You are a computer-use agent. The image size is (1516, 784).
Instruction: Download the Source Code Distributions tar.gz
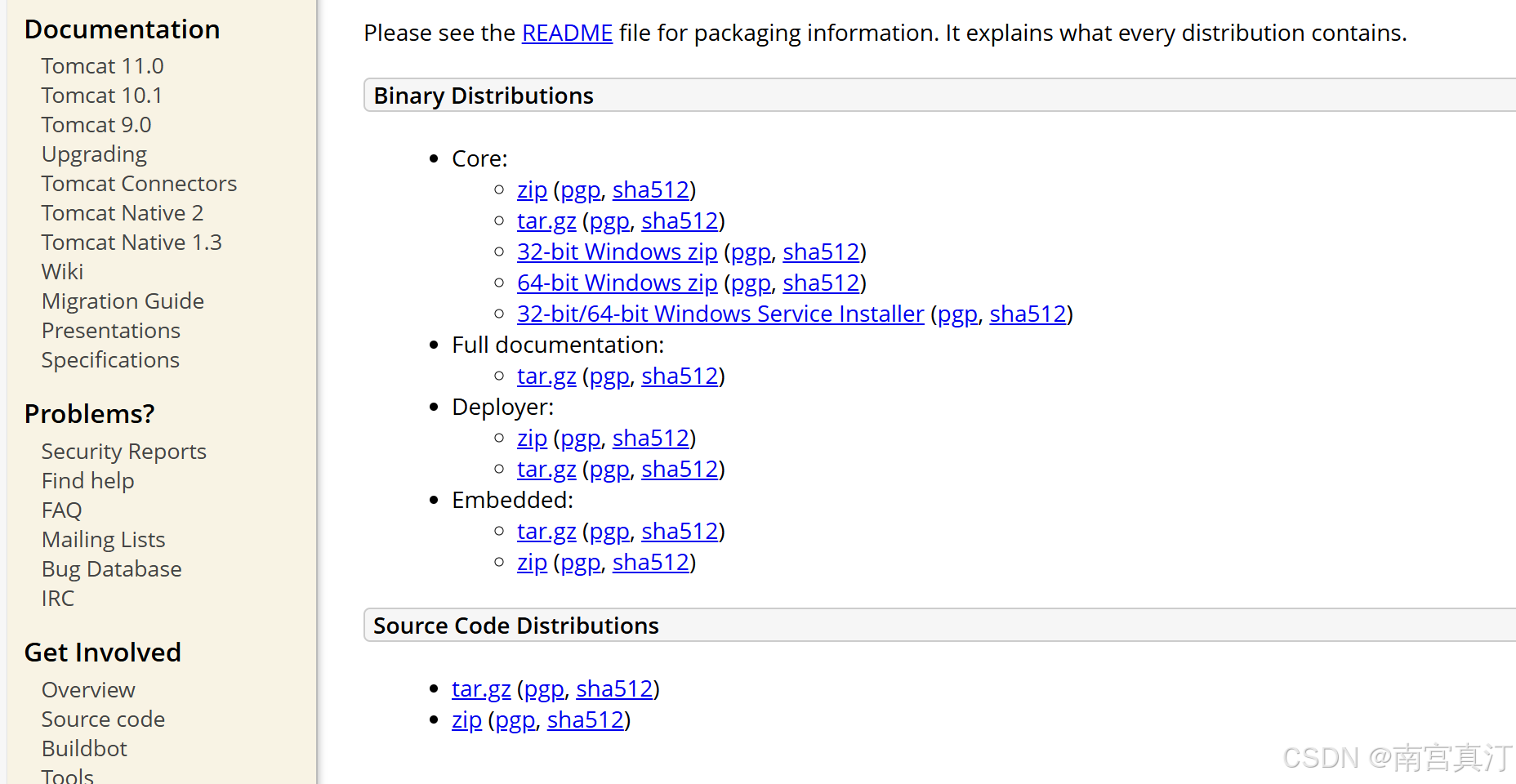point(481,689)
